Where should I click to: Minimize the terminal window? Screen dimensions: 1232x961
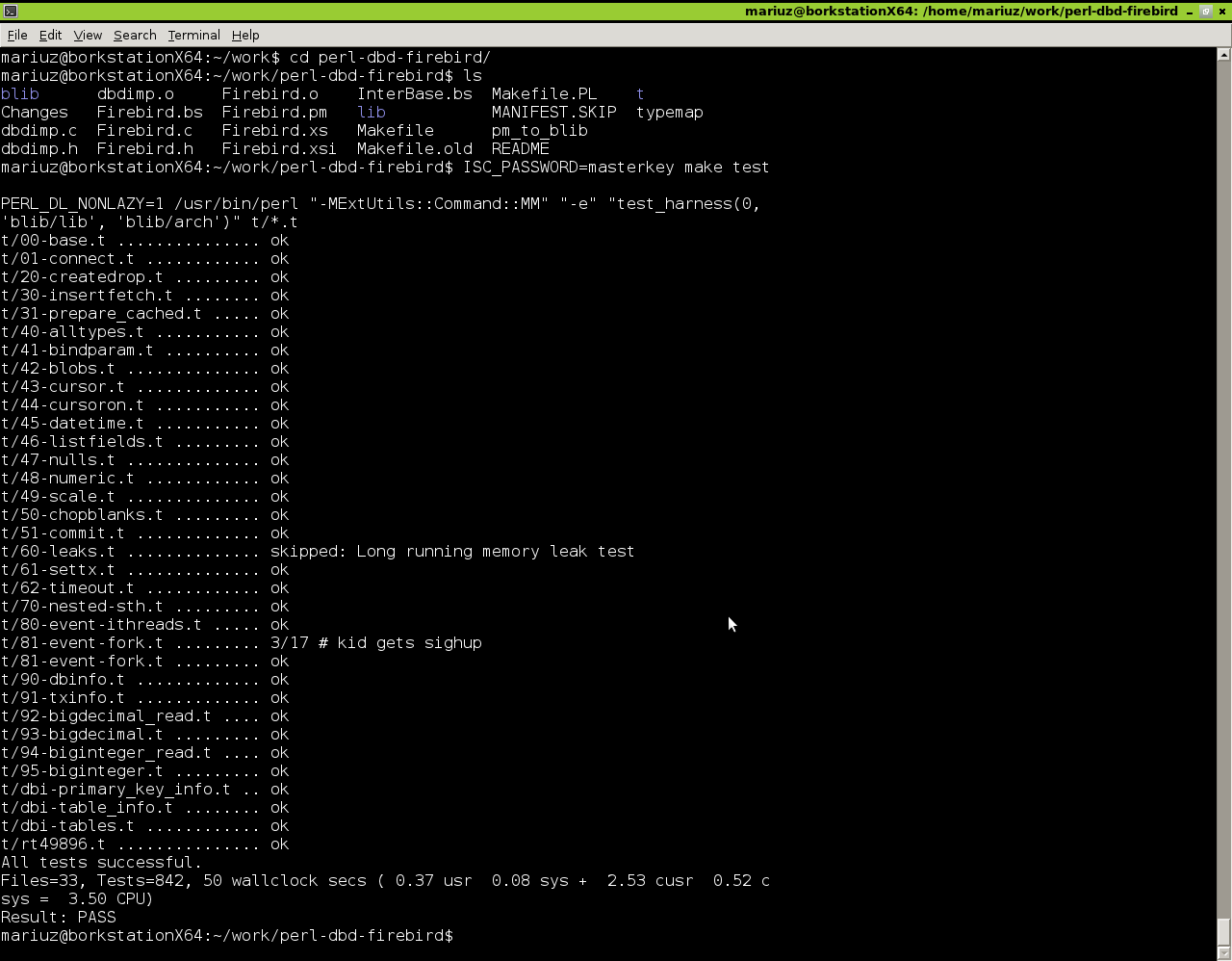click(1191, 12)
